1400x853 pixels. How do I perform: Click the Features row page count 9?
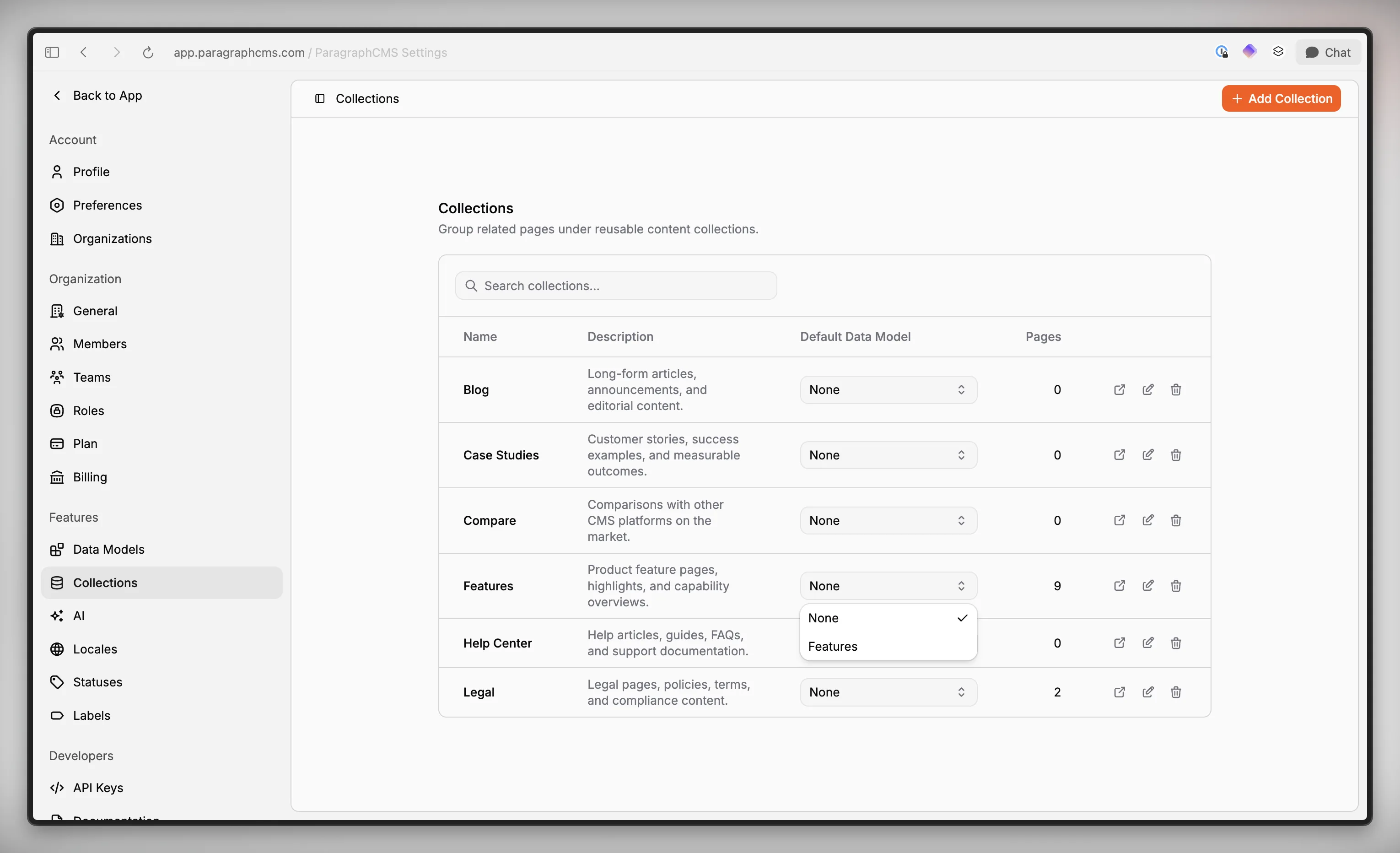[x=1057, y=586]
